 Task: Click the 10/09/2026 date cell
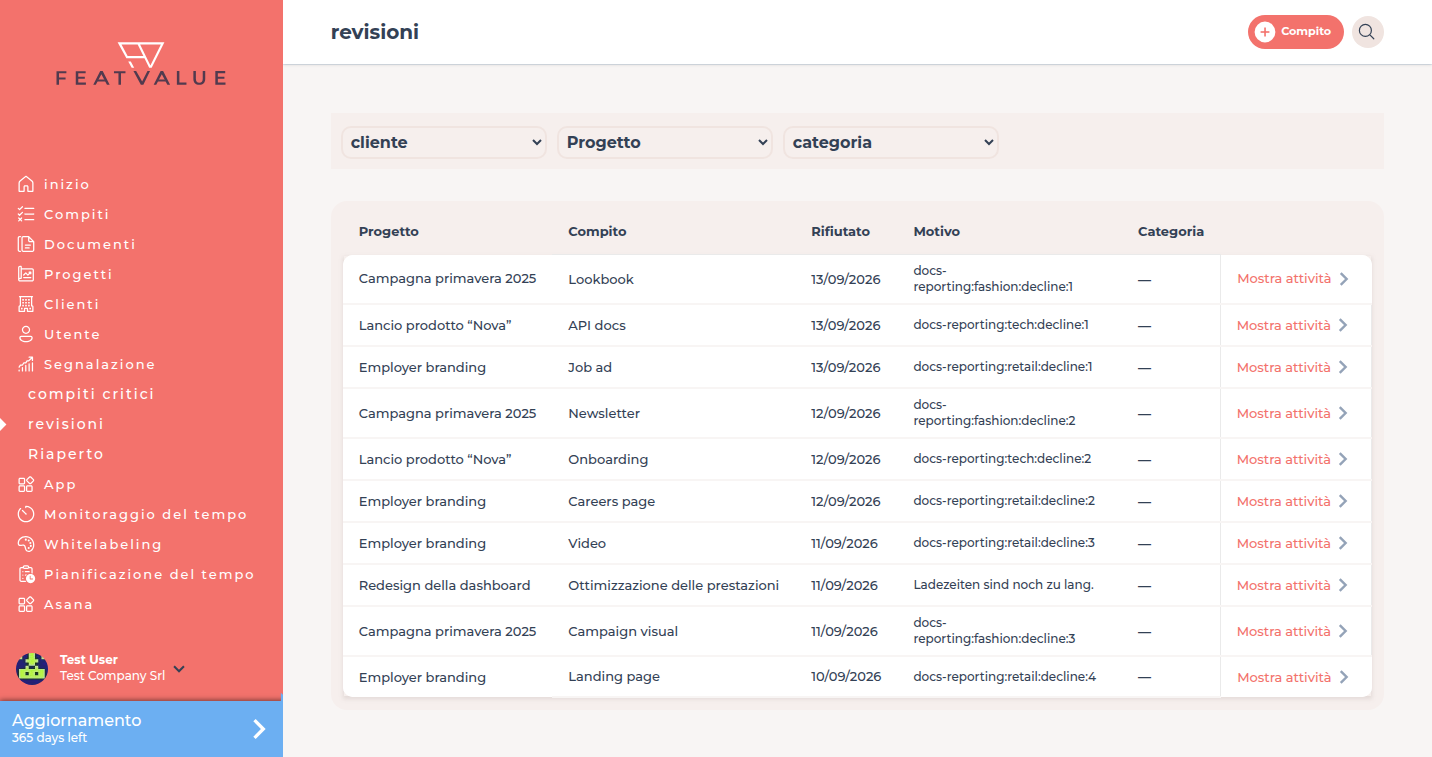846,677
